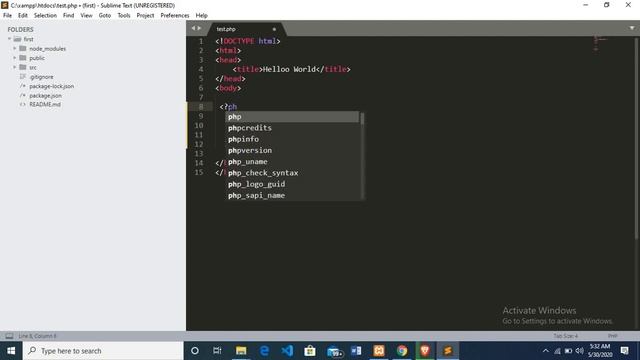Image resolution: width=640 pixels, height=360 pixels.
Task: Switch to the test.php tab
Action: tap(226, 29)
